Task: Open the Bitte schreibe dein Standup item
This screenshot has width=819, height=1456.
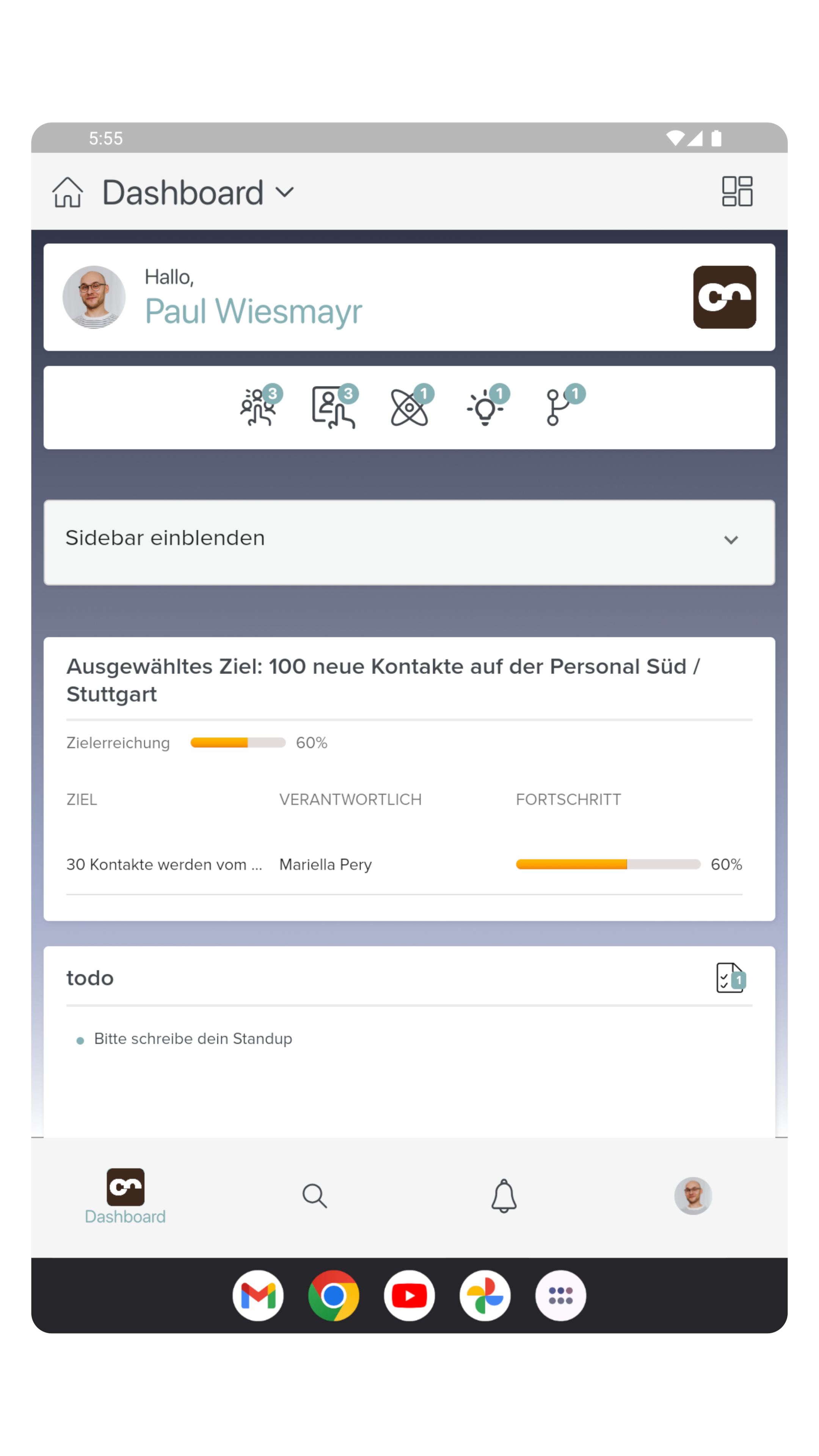Action: tap(193, 1038)
